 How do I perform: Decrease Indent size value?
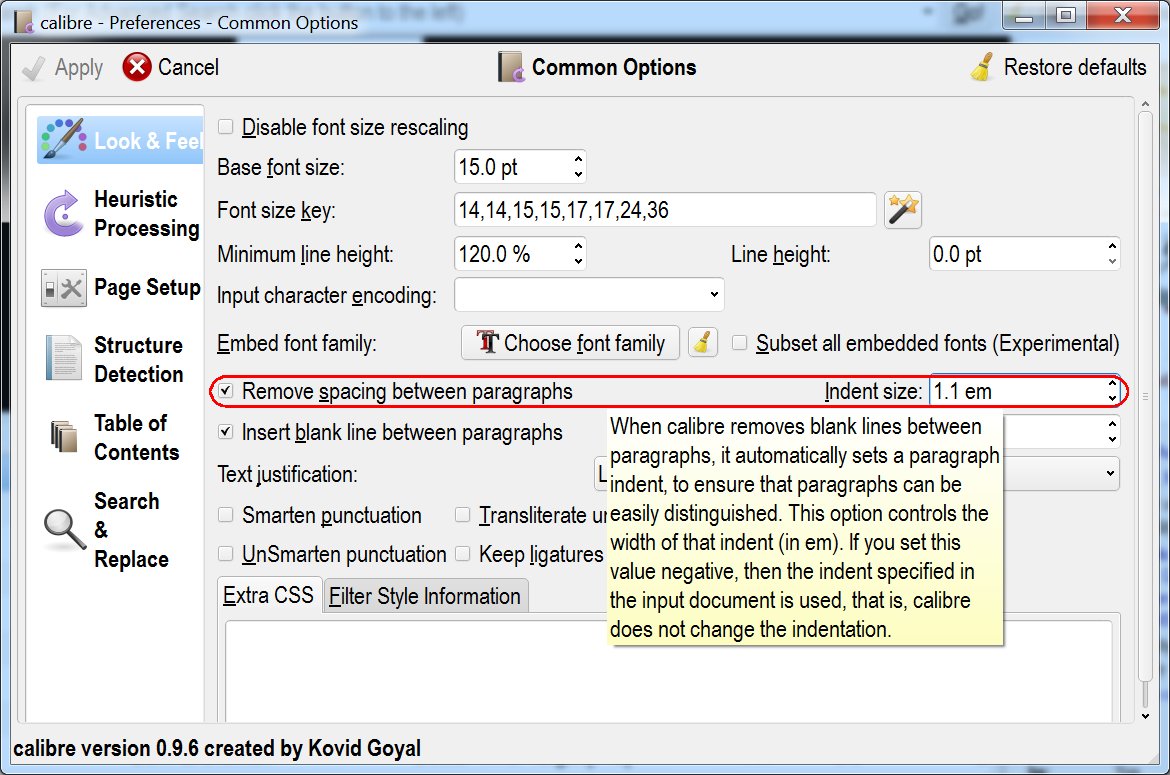[x=1112, y=399]
